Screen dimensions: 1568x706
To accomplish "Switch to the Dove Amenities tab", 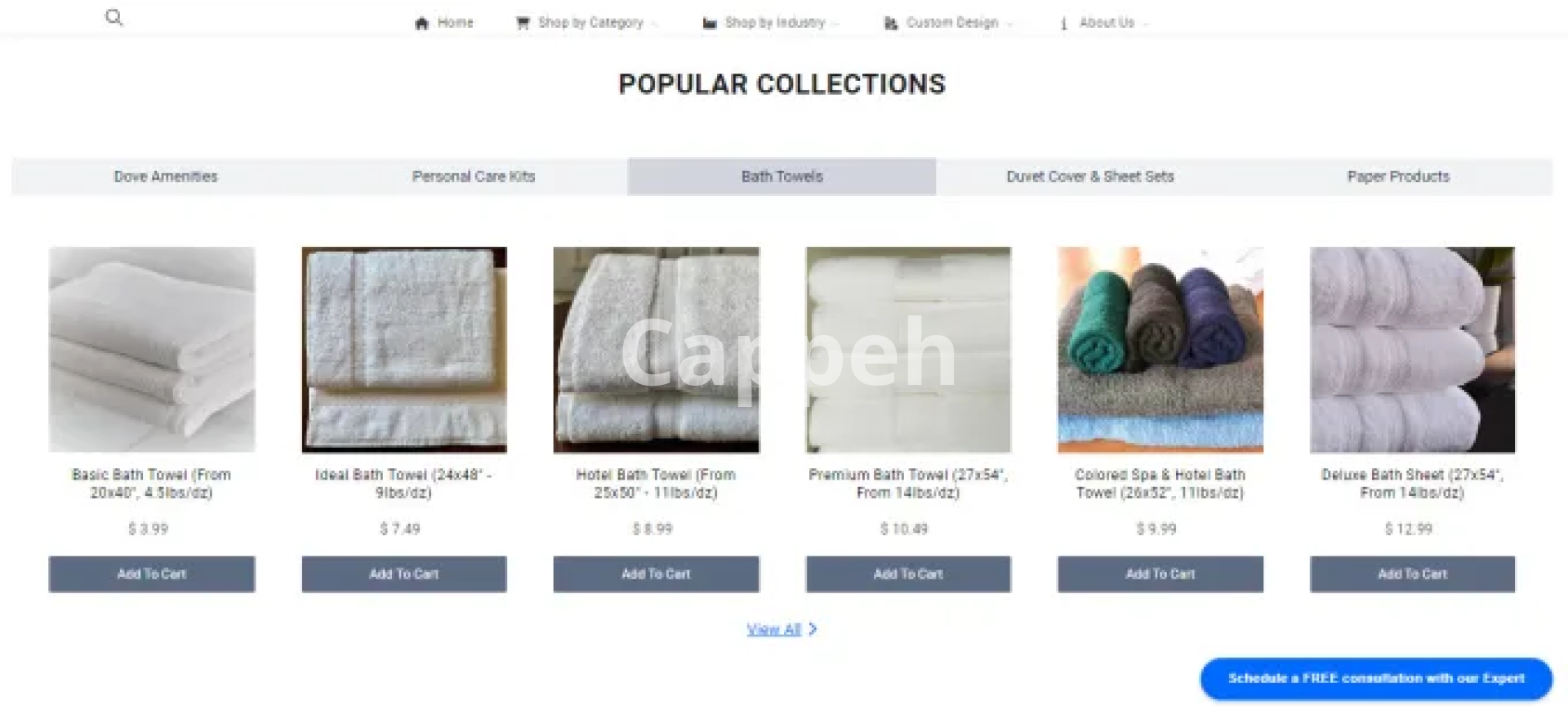I will 166,176.
